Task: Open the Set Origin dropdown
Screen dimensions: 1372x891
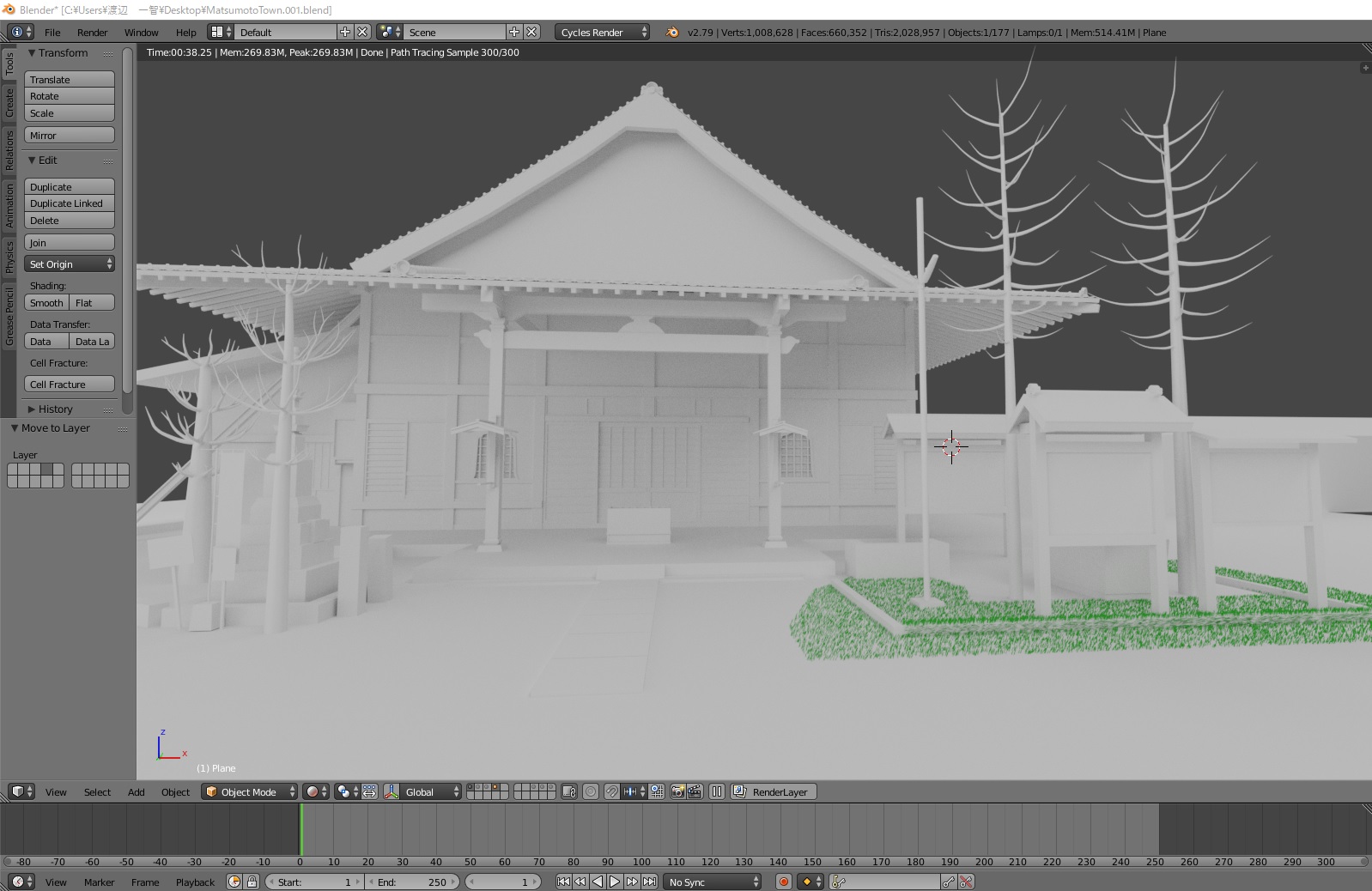Action: point(70,264)
